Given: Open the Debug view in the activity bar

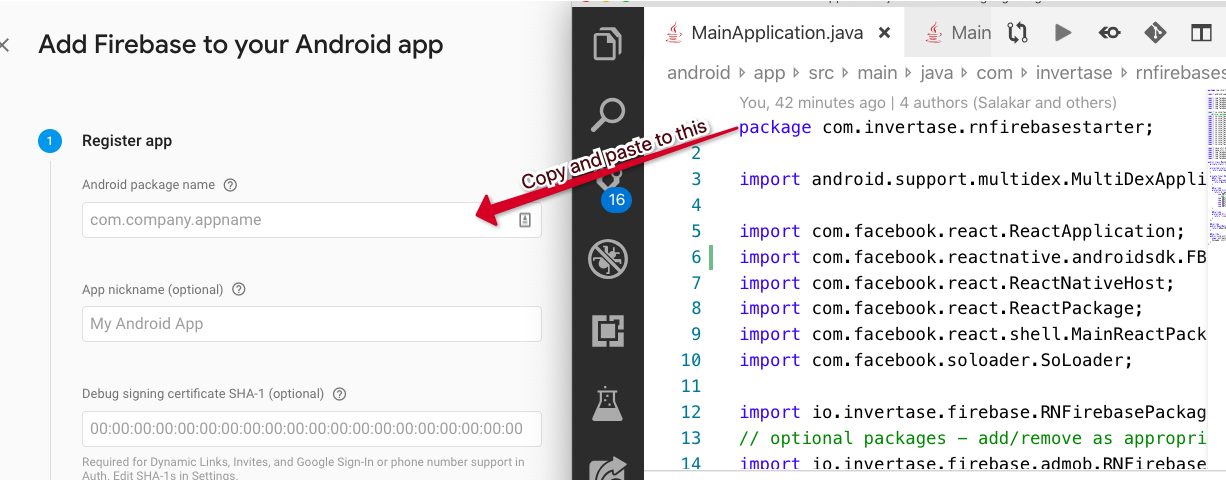Looking at the screenshot, I should click(x=608, y=259).
